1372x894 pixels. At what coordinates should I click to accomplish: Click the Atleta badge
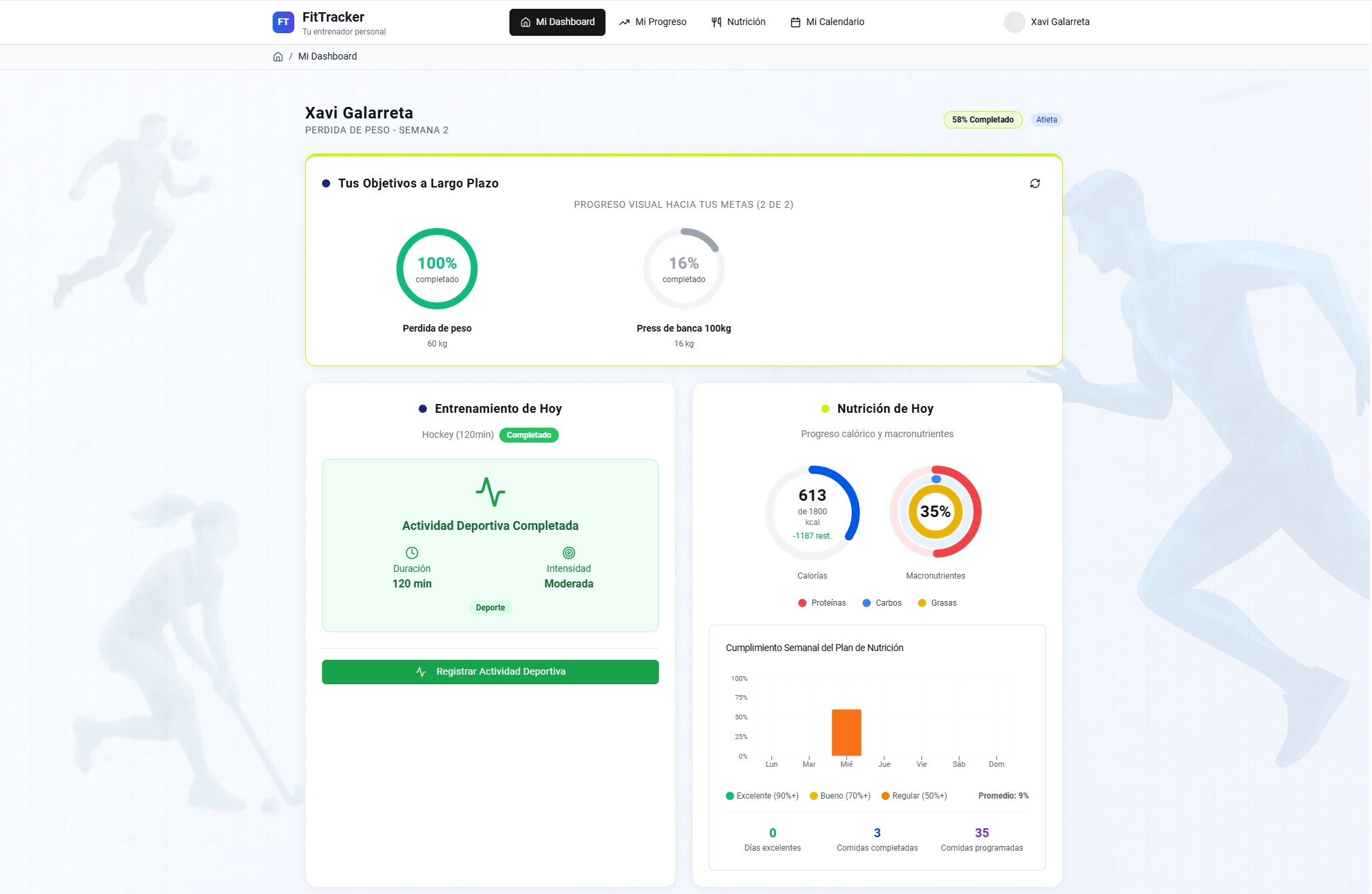pos(1046,120)
